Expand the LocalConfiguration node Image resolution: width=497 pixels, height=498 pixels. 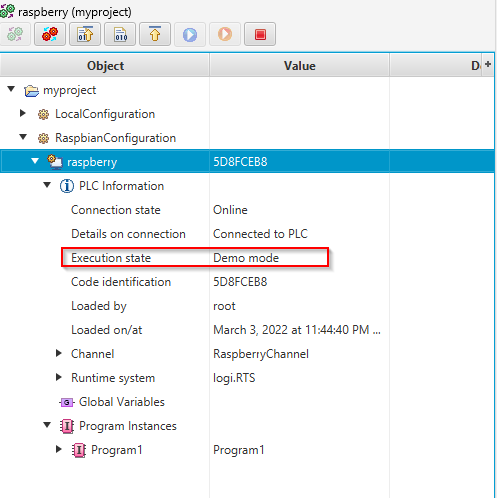23,113
